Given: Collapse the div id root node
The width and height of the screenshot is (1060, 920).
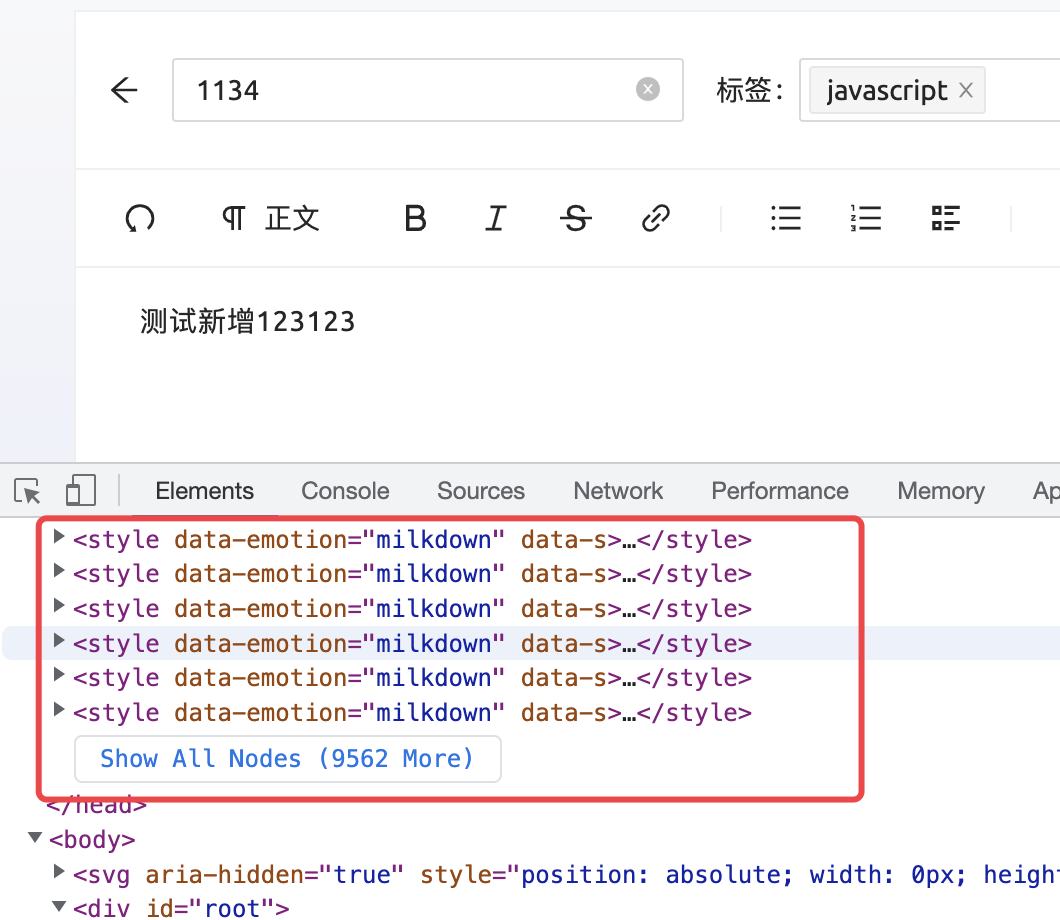Looking at the screenshot, I should pyautogui.click(x=59, y=906).
